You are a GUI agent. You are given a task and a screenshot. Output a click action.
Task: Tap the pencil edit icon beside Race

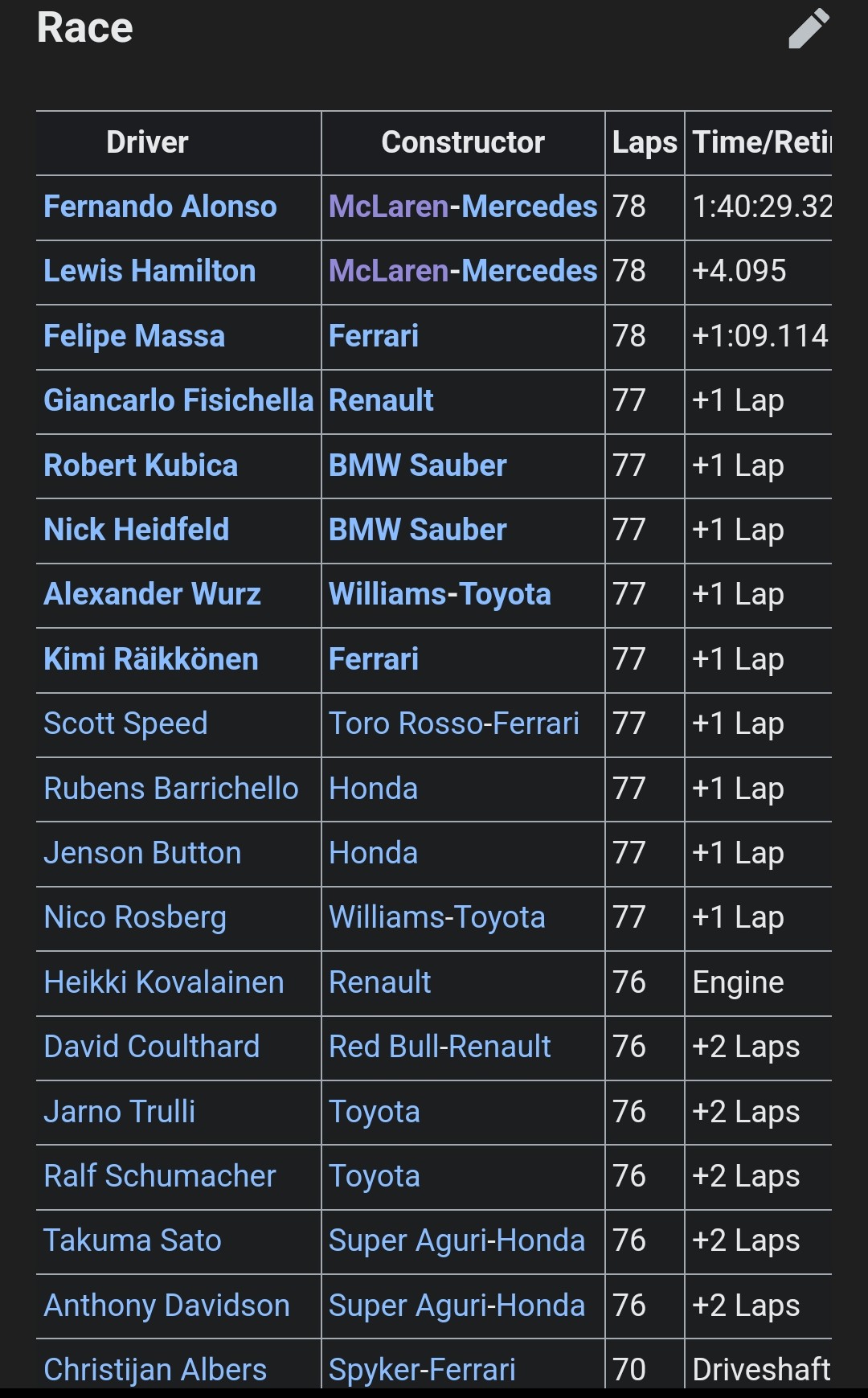[809, 29]
